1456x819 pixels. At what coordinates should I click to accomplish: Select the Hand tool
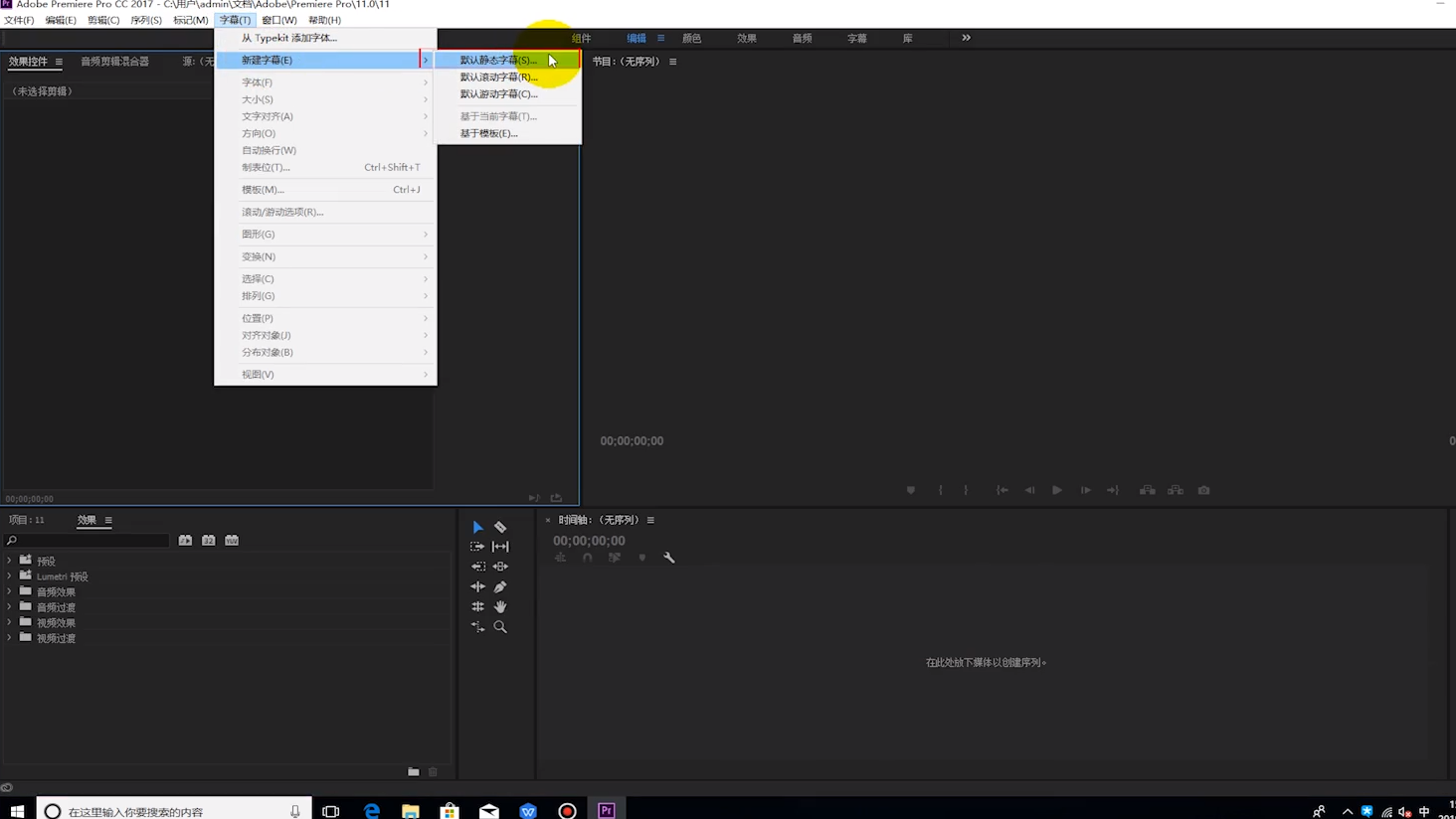pos(500,606)
